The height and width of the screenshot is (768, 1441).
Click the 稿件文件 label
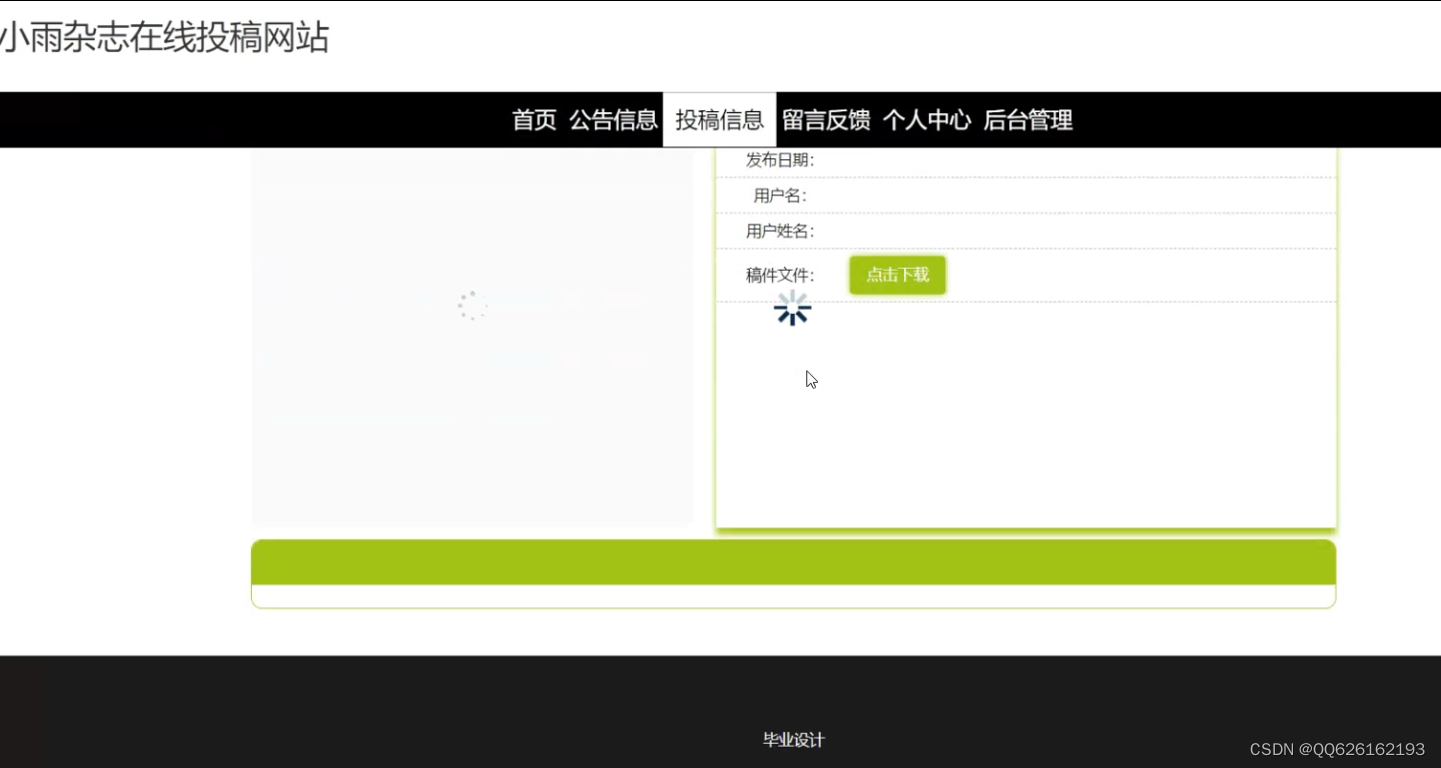tap(780, 275)
